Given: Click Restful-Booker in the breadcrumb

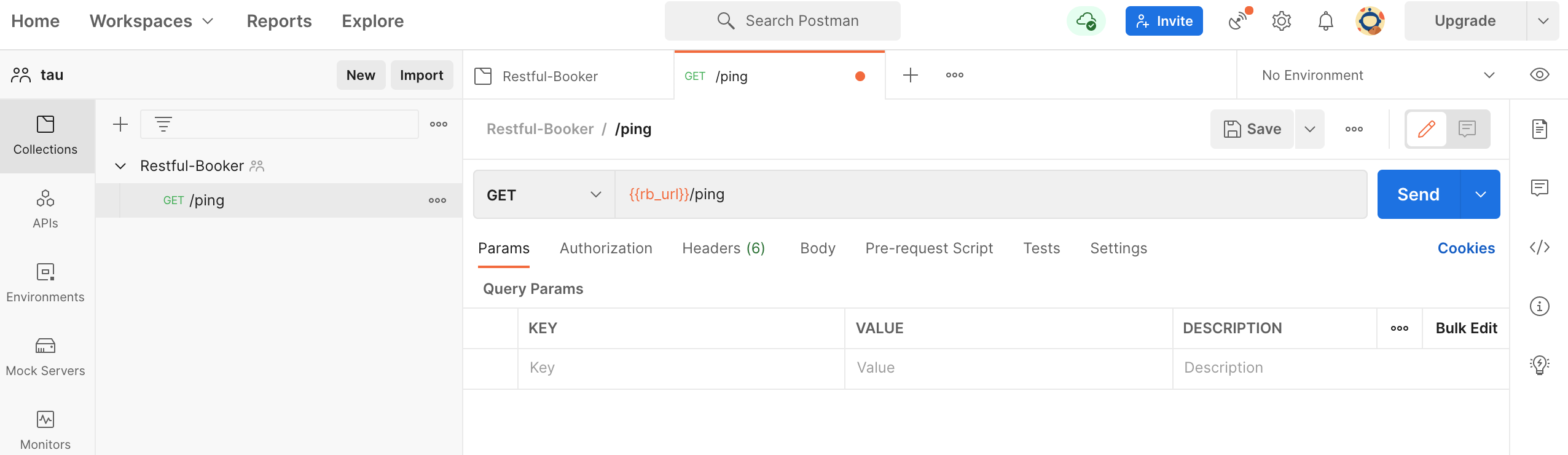Looking at the screenshot, I should tap(540, 129).
